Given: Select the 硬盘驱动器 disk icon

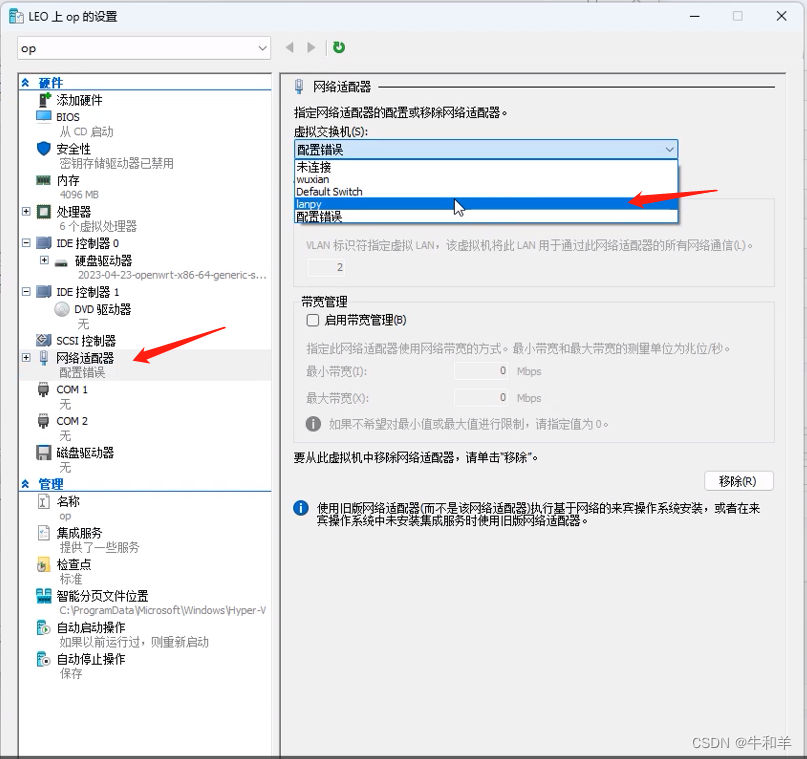Looking at the screenshot, I should pyautogui.click(x=61, y=263).
